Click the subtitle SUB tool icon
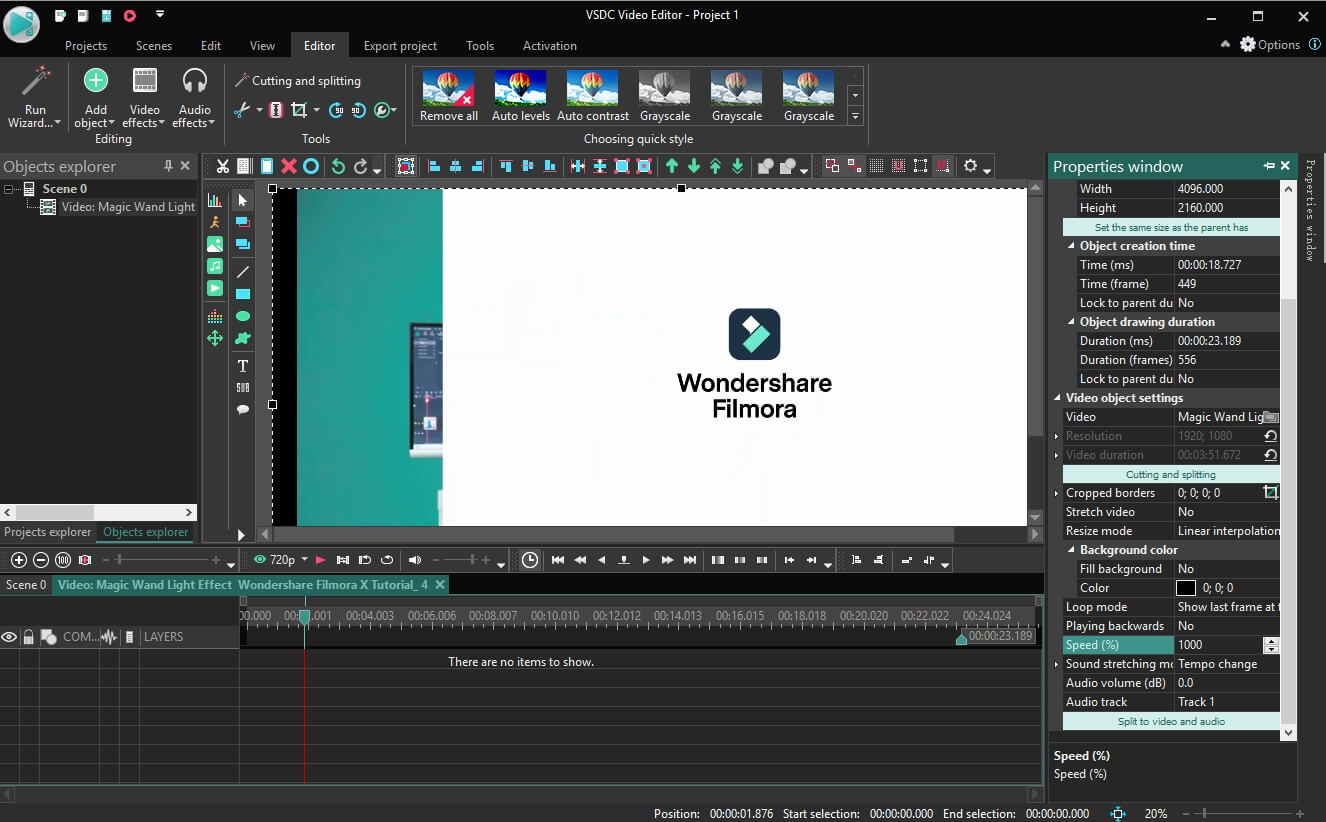This screenshot has height=822, width=1326. coord(242,388)
